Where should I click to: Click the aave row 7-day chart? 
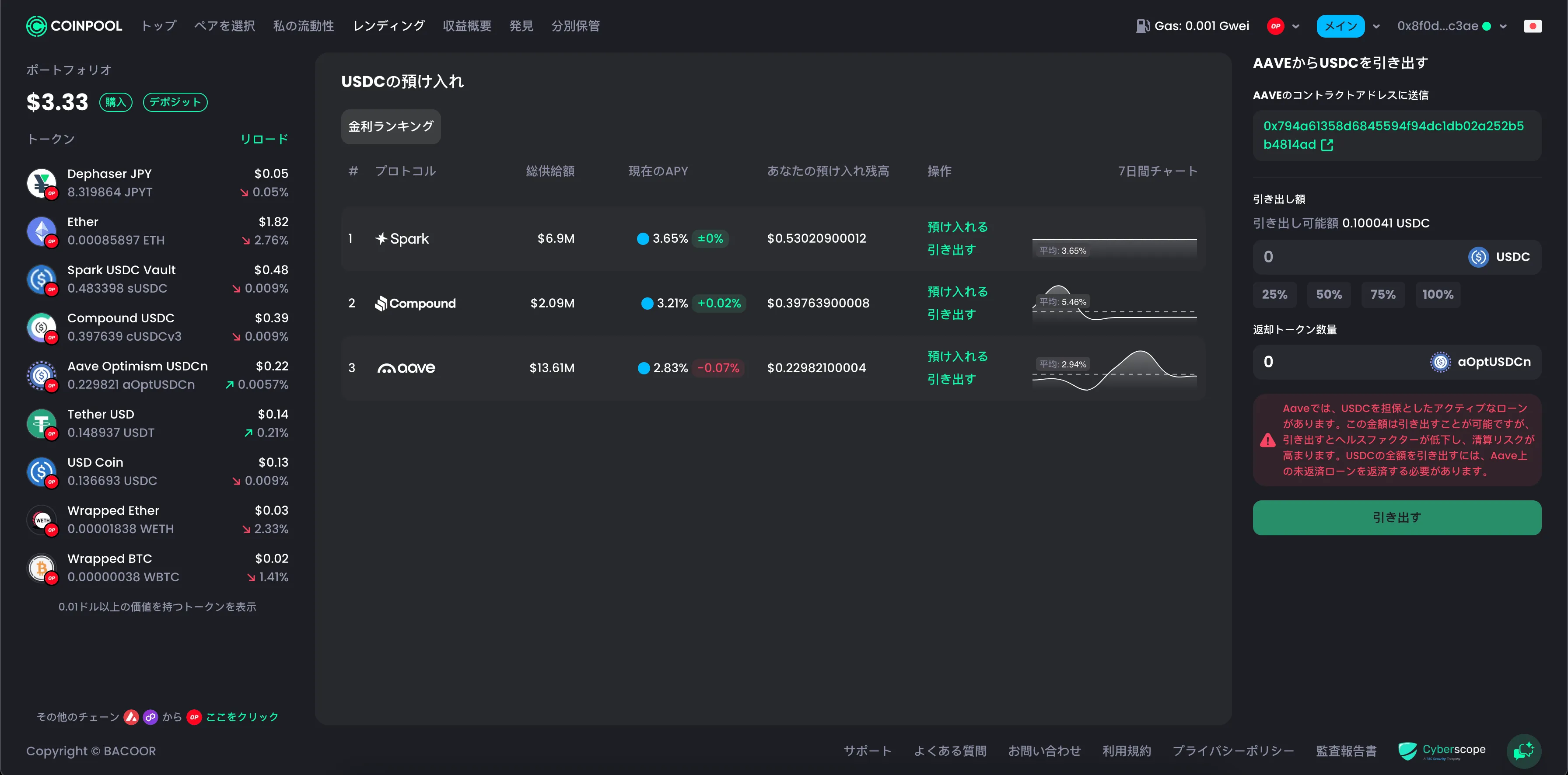[1114, 370]
